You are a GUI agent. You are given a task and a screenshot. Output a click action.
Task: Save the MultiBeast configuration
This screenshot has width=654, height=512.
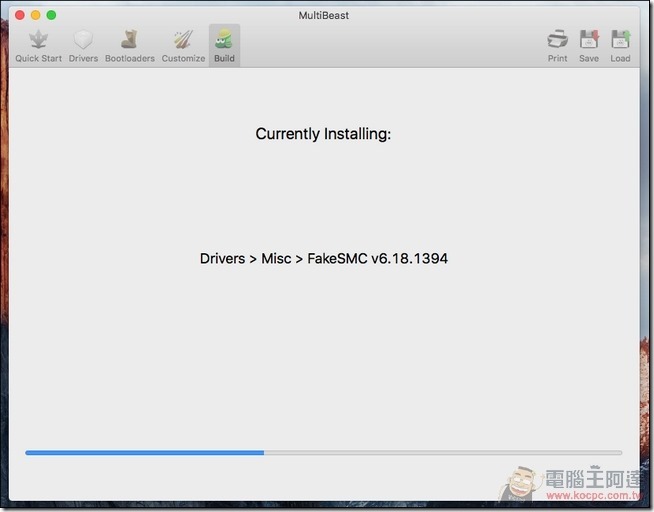tap(589, 46)
